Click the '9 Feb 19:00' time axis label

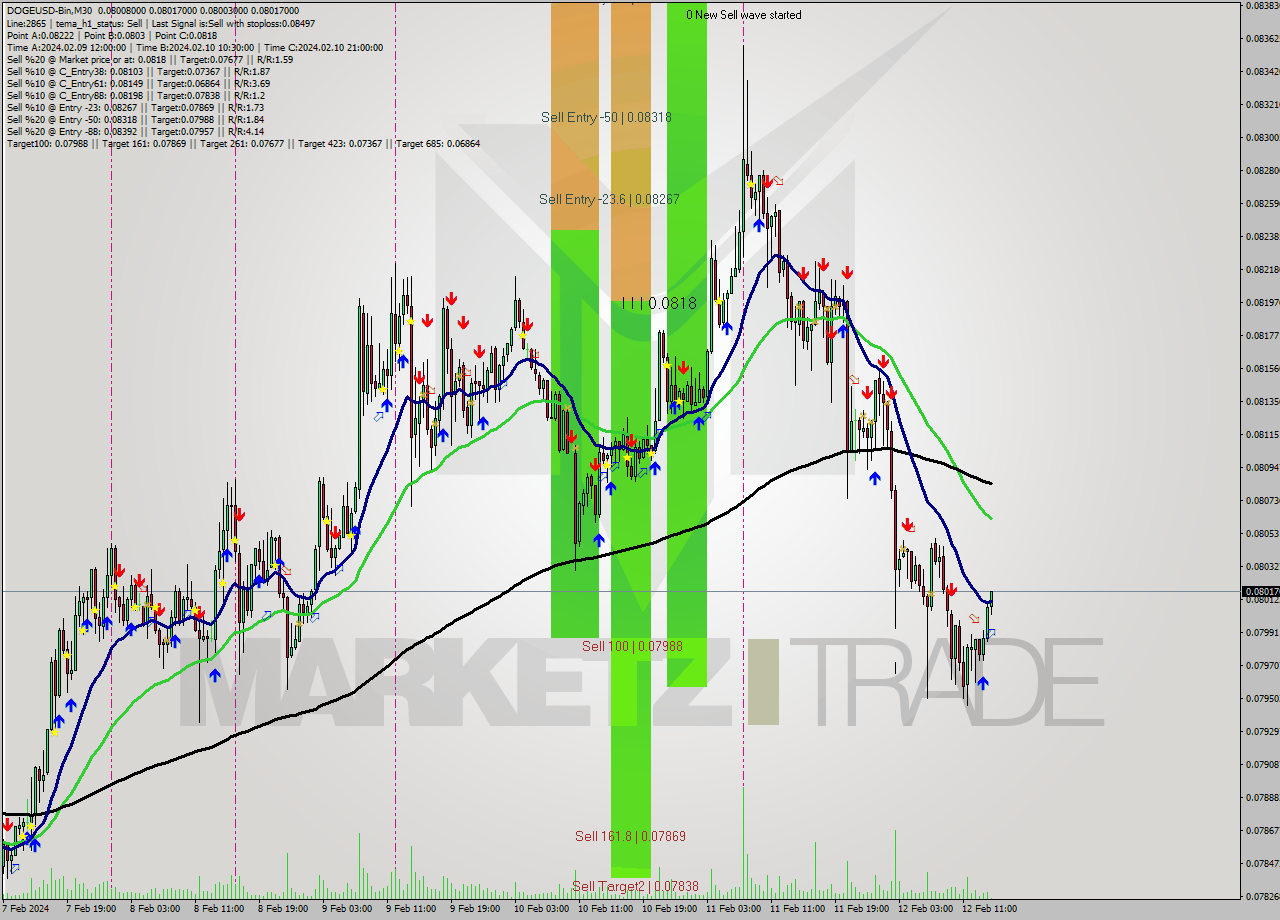(x=475, y=909)
